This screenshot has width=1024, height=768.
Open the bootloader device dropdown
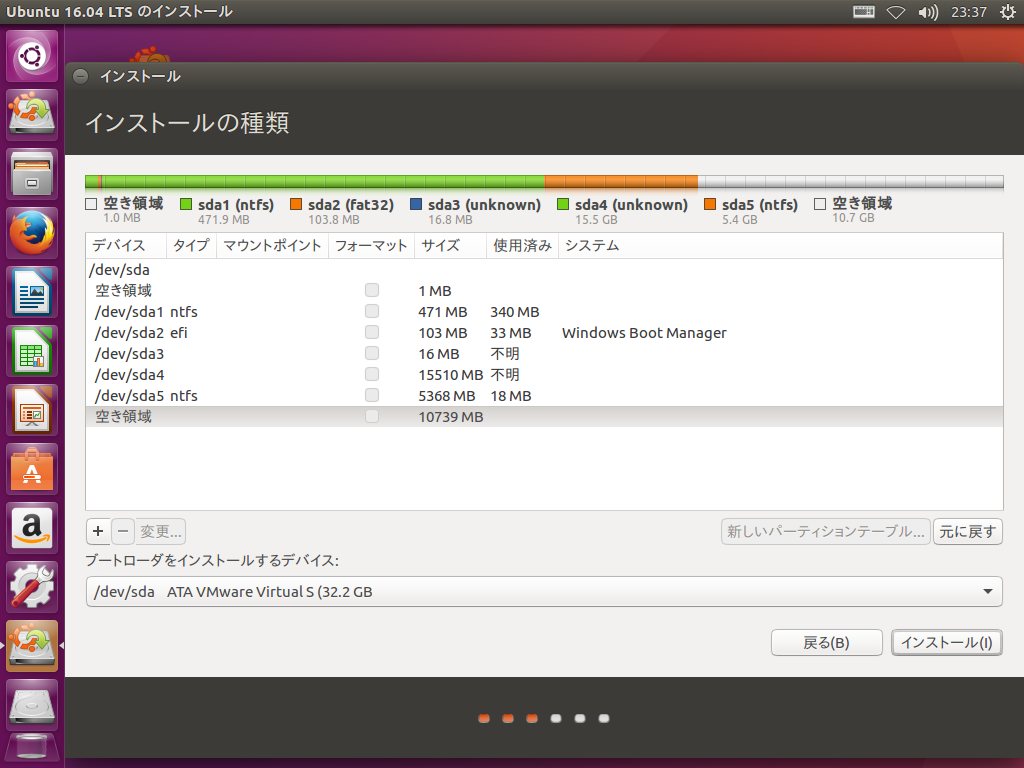pos(544,592)
